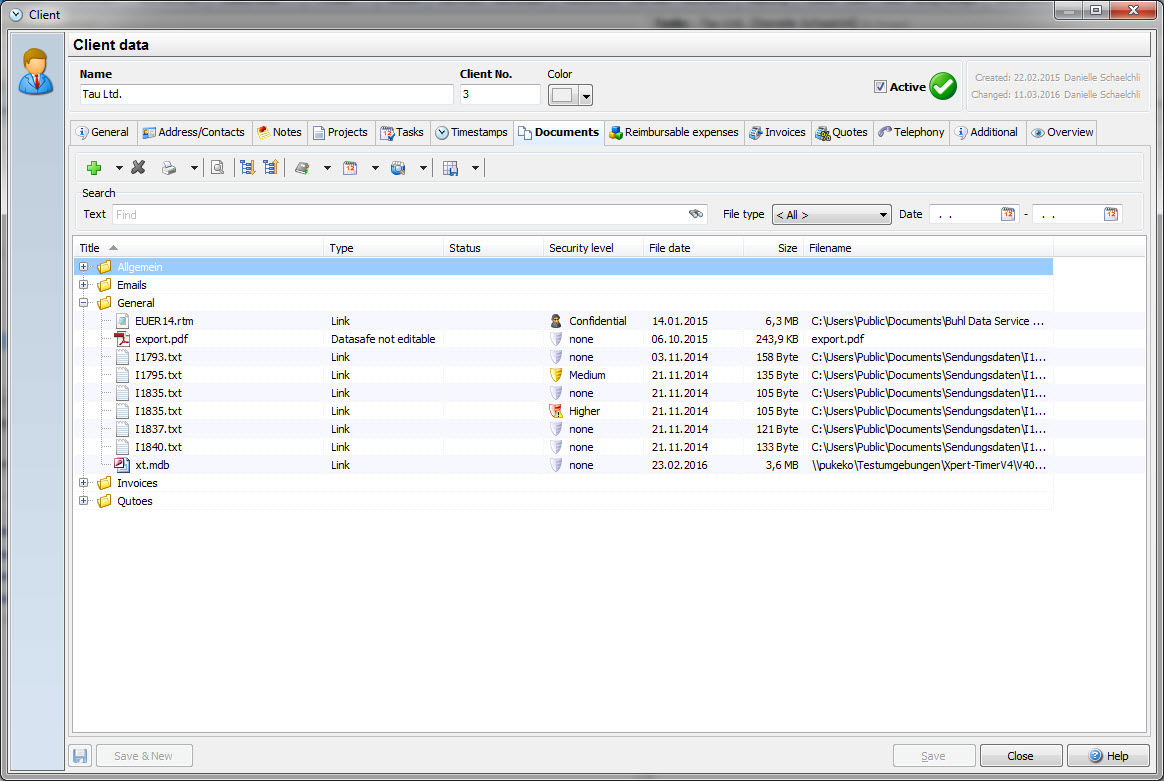Screen dimensions: 1164x781
Task: Collapse all tree nodes icon
Action: pyautogui.click(x=270, y=168)
